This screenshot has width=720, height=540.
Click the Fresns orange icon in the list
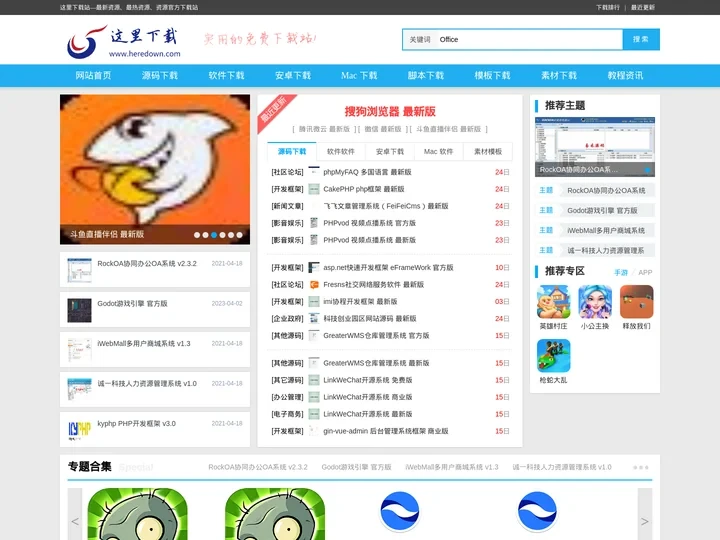pyautogui.click(x=314, y=285)
